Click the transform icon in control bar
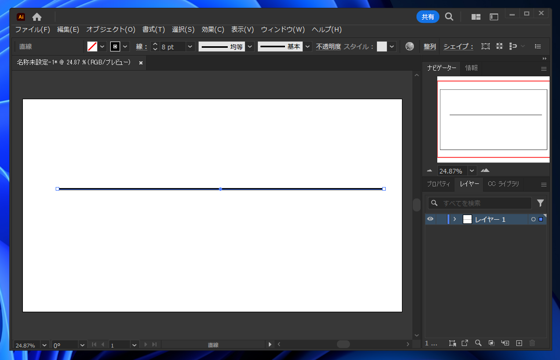Viewport: 560px width, 360px height. pyautogui.click(x=485, y=46)
